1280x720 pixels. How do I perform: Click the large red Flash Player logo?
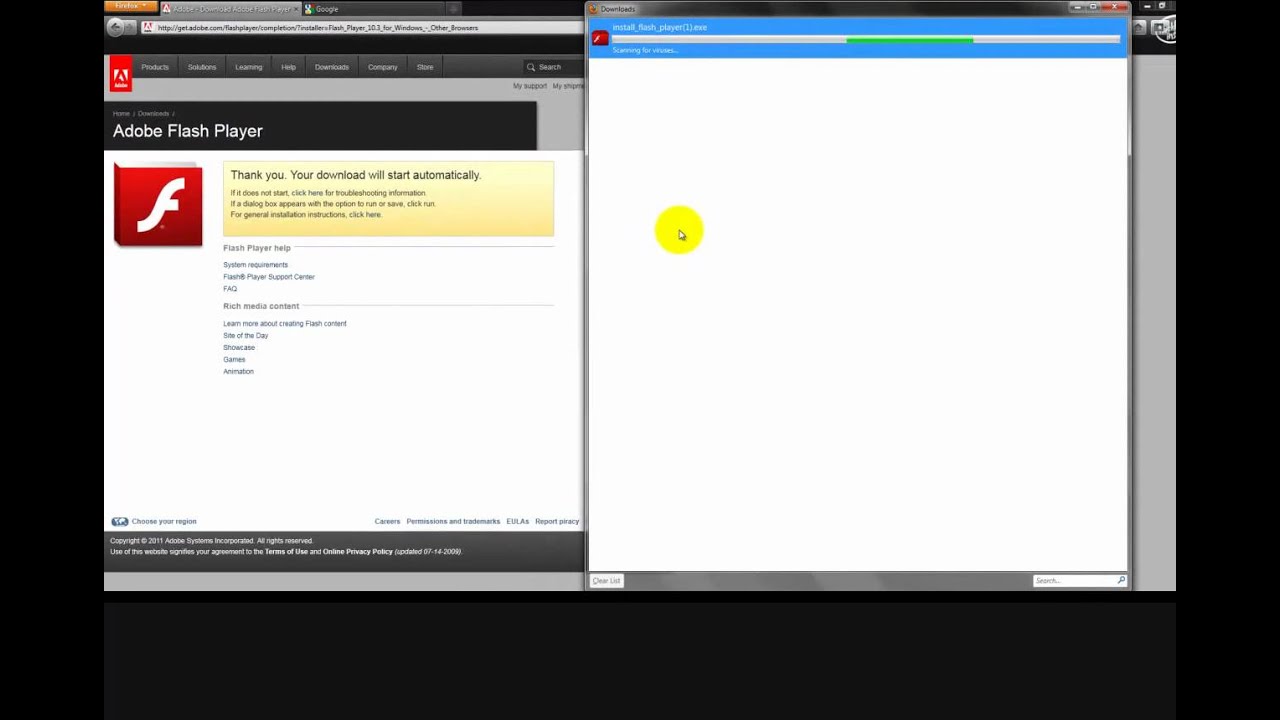point(158,205)
